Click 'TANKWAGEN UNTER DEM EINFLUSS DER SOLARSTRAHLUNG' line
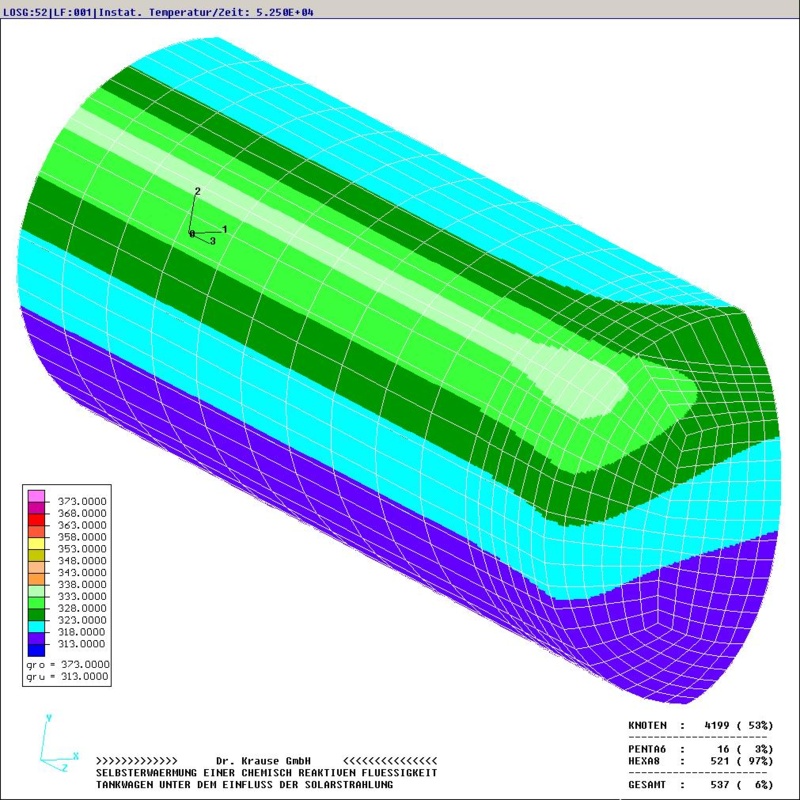 244,785
